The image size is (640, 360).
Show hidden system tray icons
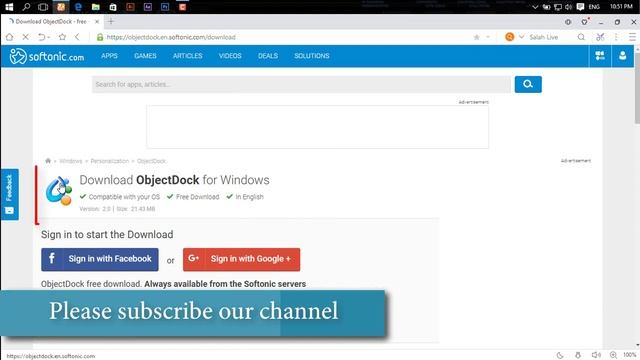pyautogui.click(x=535, y=7)
